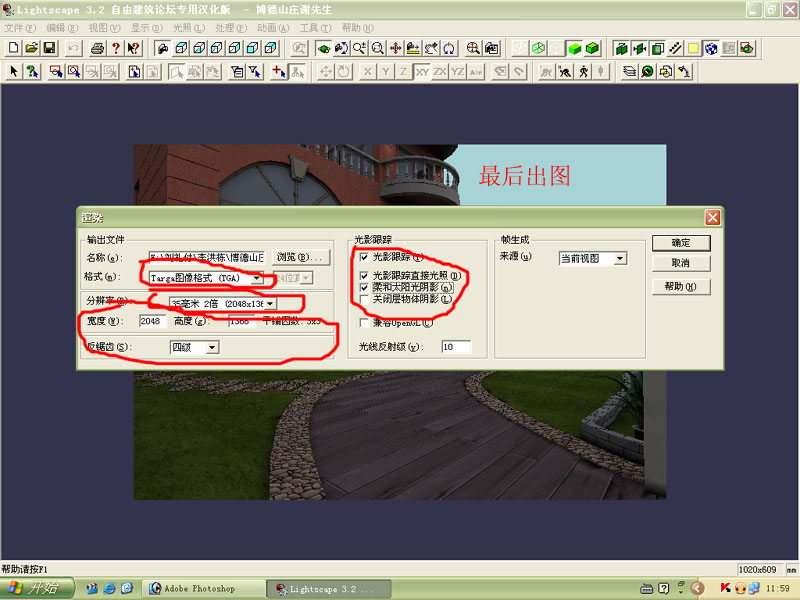Open the Luminaires desk lamp icon
The image size is (800, 600).
tap(684, 71)
